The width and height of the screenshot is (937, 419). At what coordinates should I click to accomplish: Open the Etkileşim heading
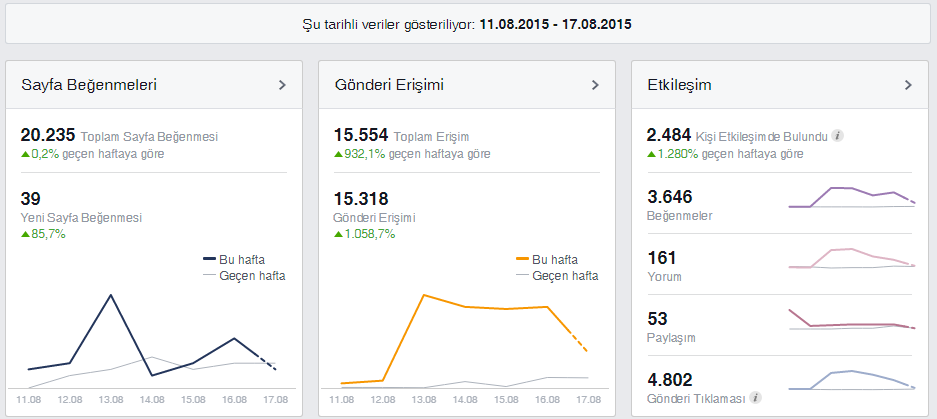click(x=679, y=85)
